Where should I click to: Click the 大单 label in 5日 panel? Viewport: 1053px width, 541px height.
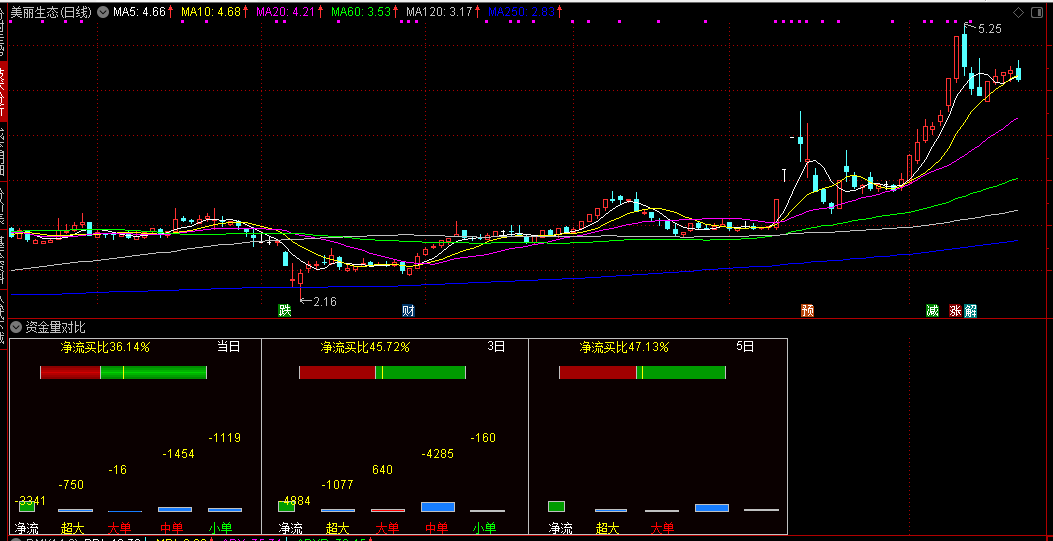coord(661,529)
